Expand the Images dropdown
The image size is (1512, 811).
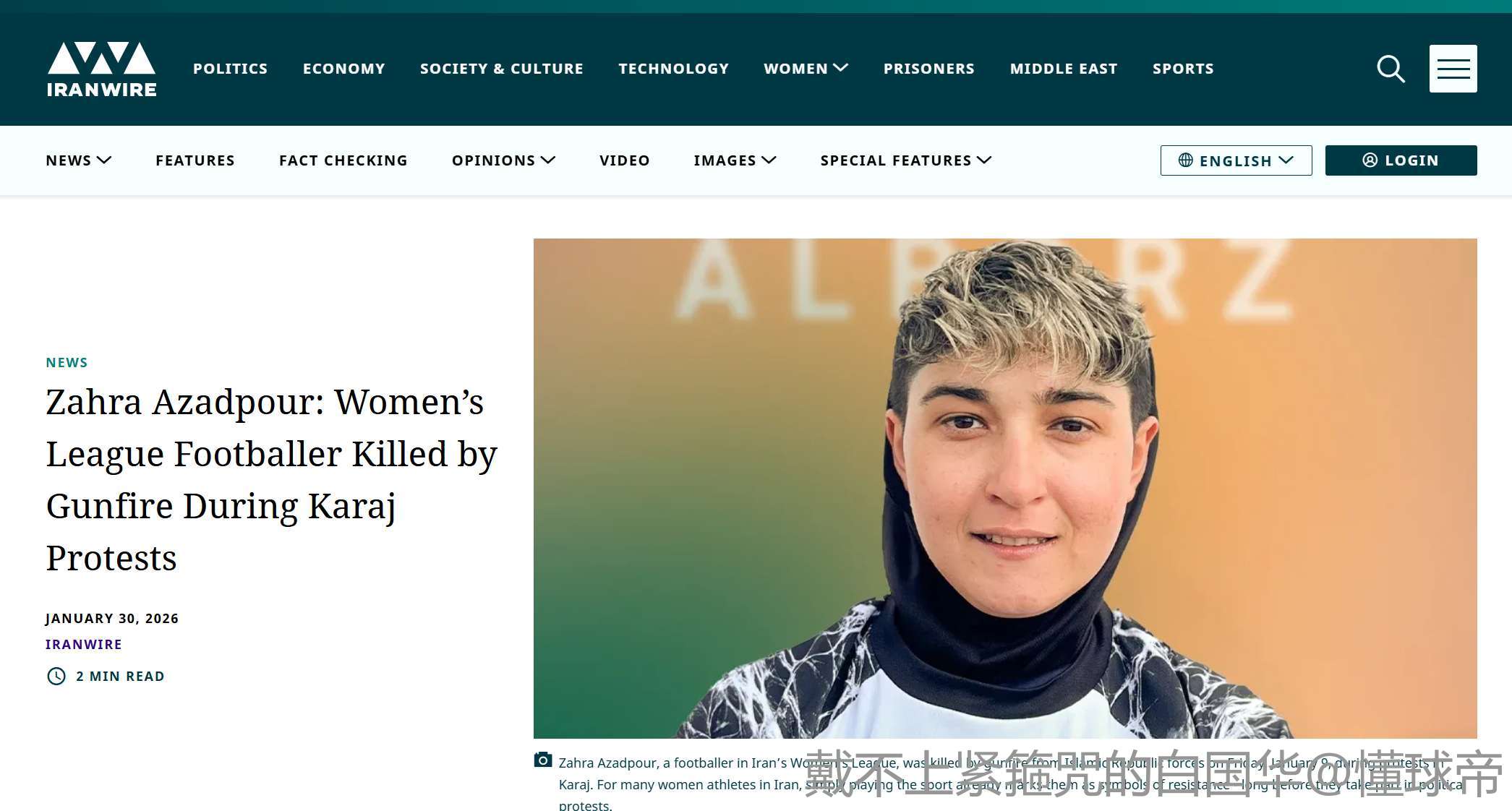click(735, 160)
